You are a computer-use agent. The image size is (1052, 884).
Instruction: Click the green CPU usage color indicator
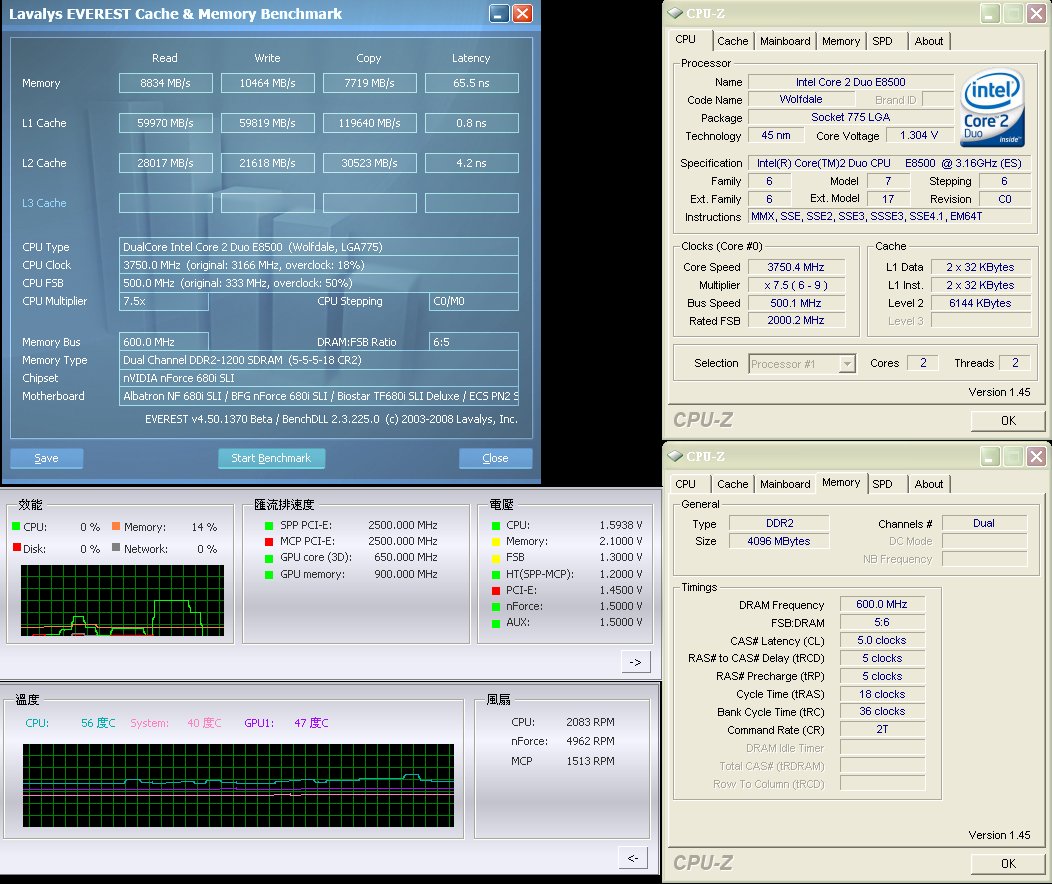coord(16,527)
